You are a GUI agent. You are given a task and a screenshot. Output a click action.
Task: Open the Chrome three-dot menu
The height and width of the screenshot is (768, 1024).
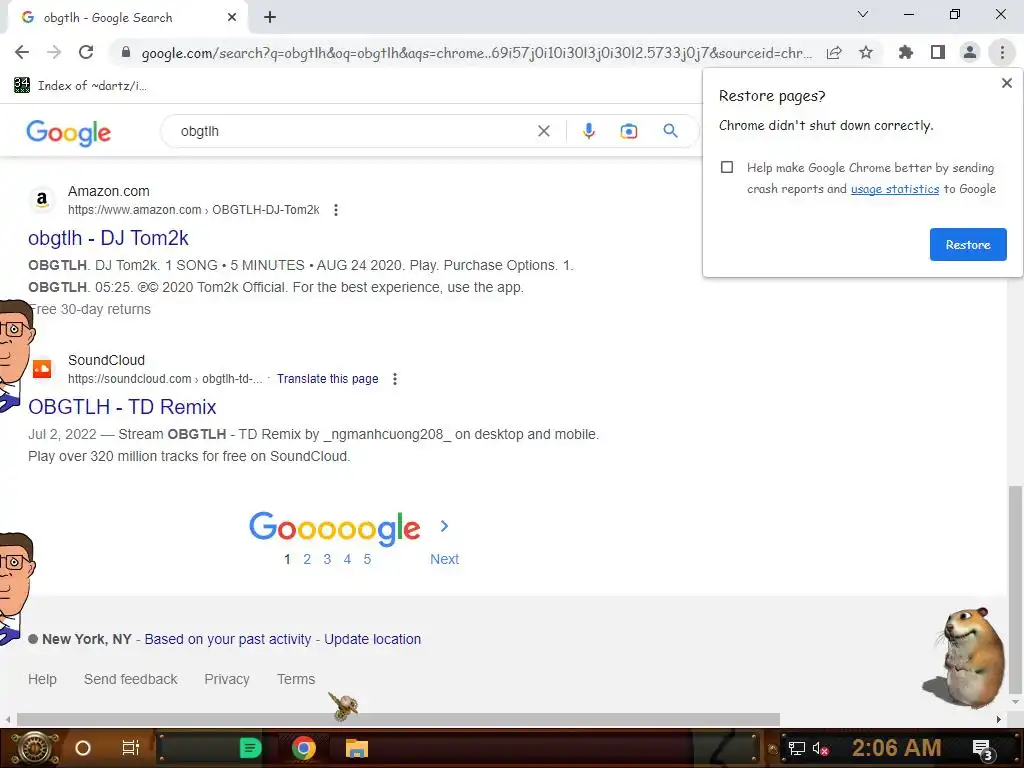(1002, 52)
